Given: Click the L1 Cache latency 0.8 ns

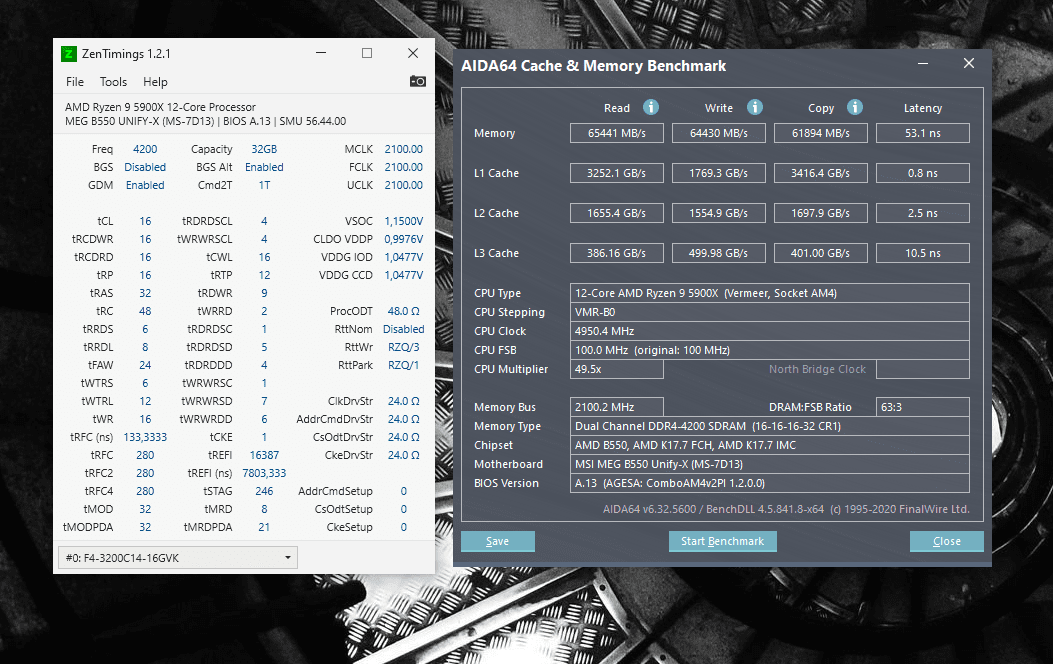Looking at the screenshot, I should 923,173.
